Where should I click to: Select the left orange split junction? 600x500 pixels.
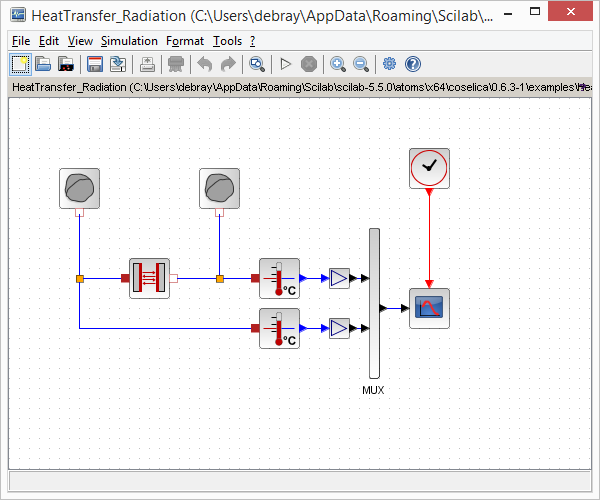pyautogui.click(x=80, y=279)
